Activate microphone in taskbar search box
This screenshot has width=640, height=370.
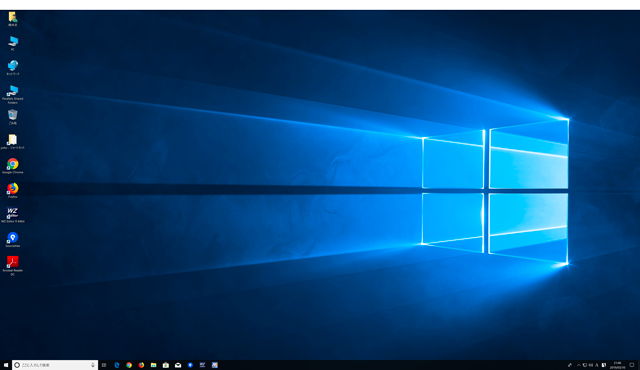tap(93, 365)
